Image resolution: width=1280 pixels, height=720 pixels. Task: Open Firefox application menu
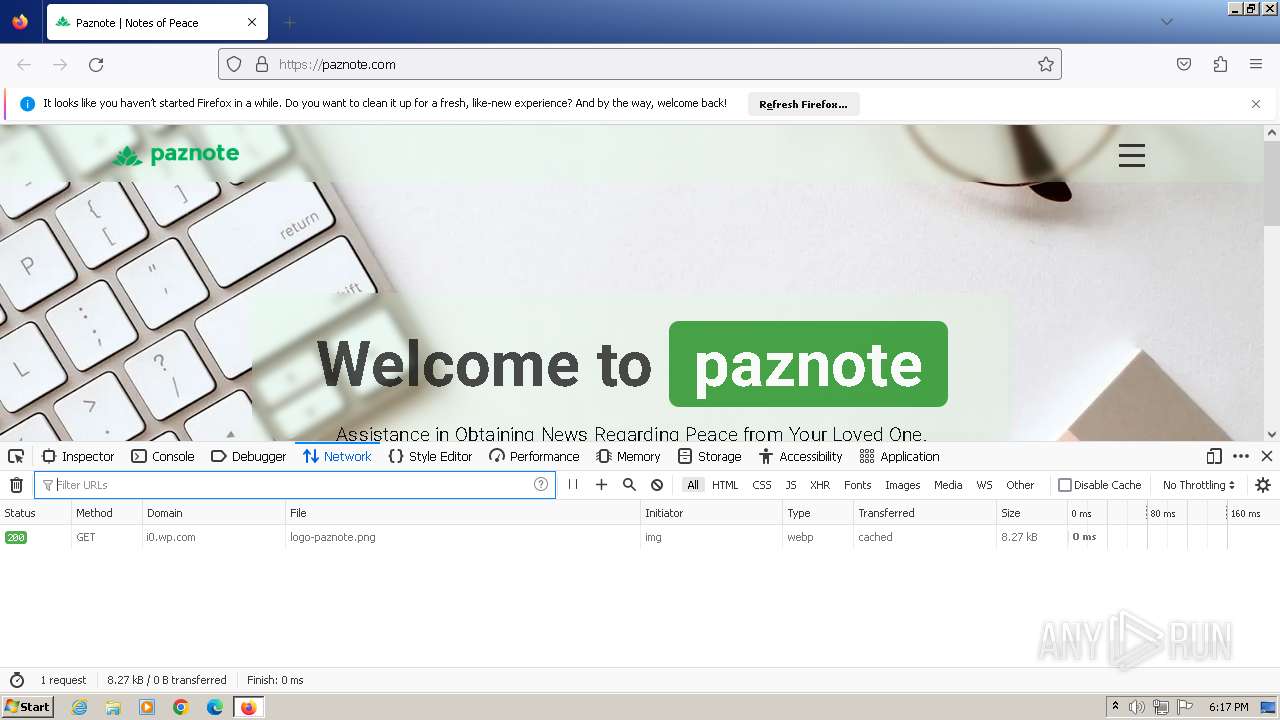[1256, 64]
